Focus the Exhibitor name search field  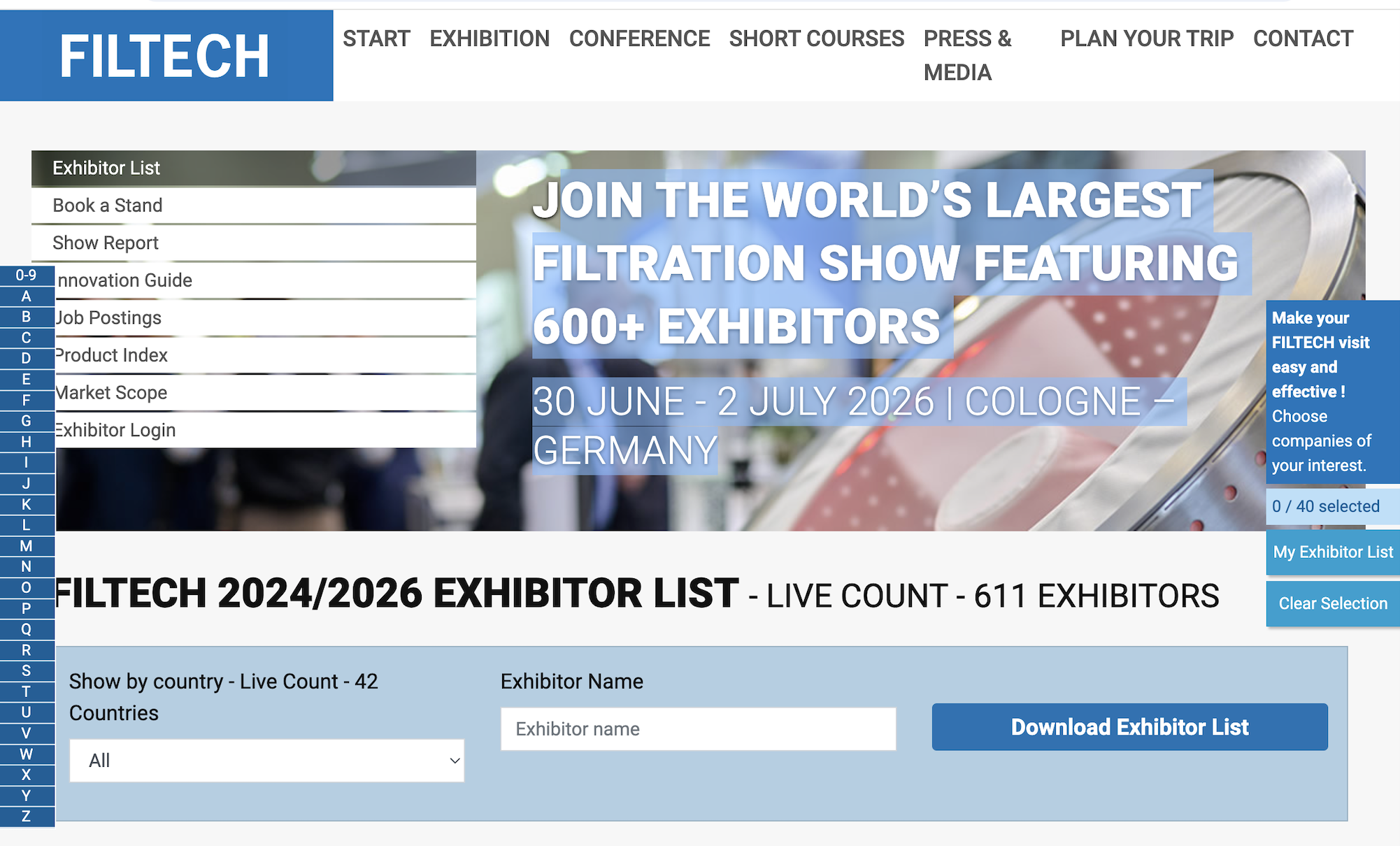coord(699,729)
